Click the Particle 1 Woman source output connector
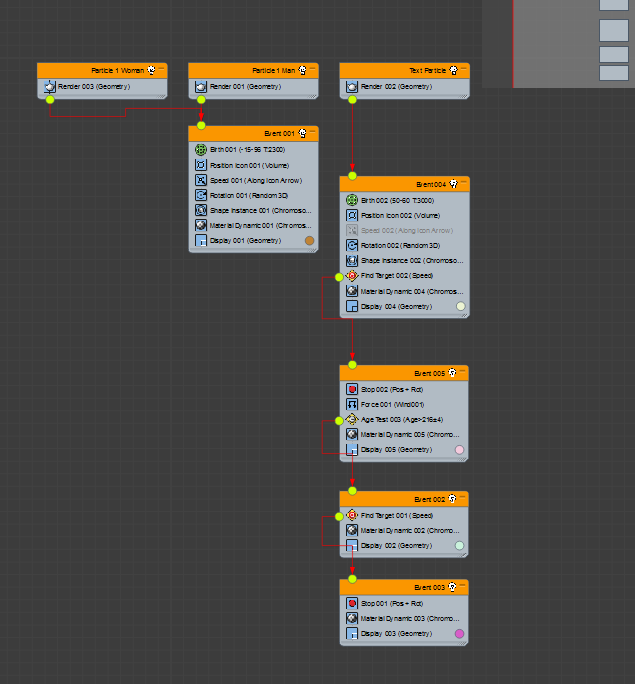Image resolution: width=635 pixels, height=684 pixels. pos(50,99)
